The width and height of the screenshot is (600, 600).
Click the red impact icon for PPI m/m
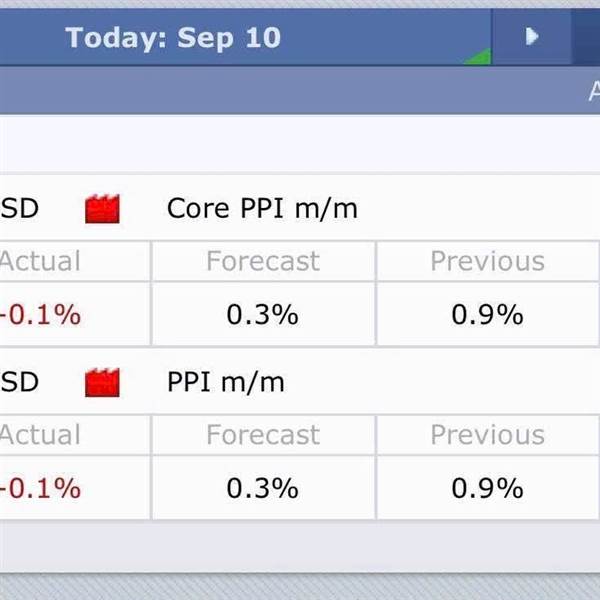point(102,383)
